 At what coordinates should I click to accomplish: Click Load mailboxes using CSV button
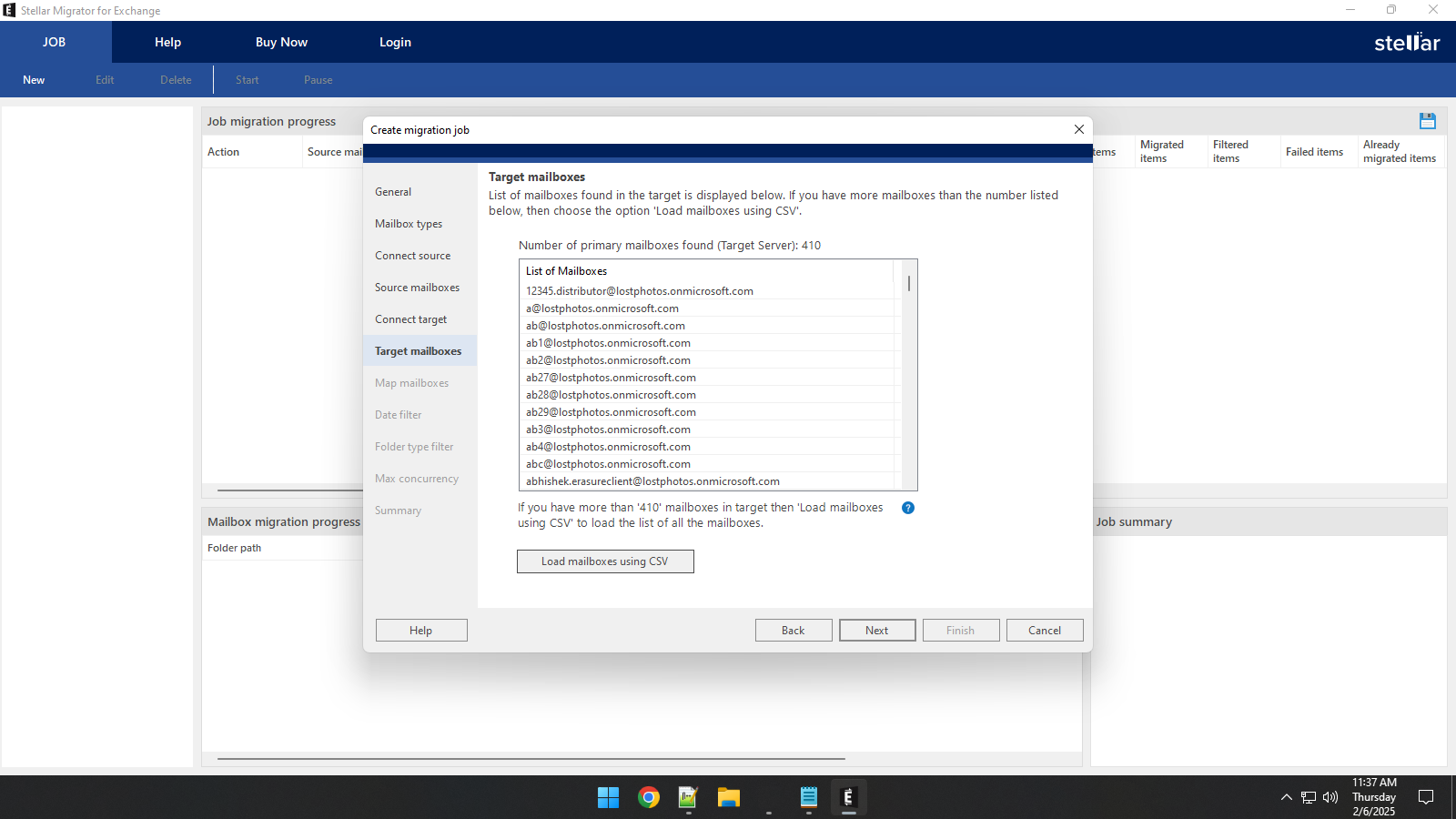coord(605,561)
